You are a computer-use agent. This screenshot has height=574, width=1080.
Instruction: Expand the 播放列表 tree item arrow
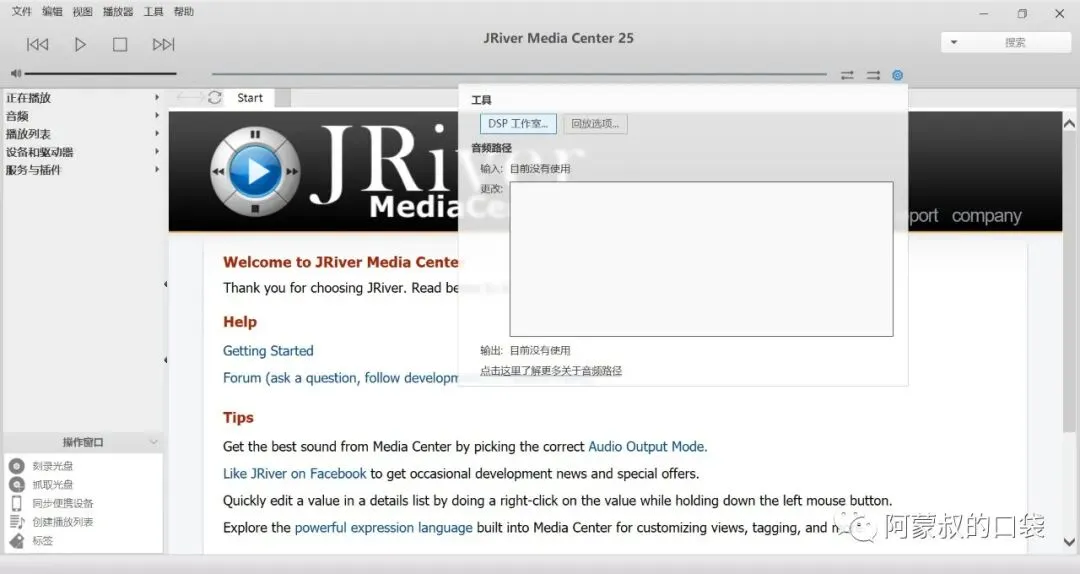point(157,134)
